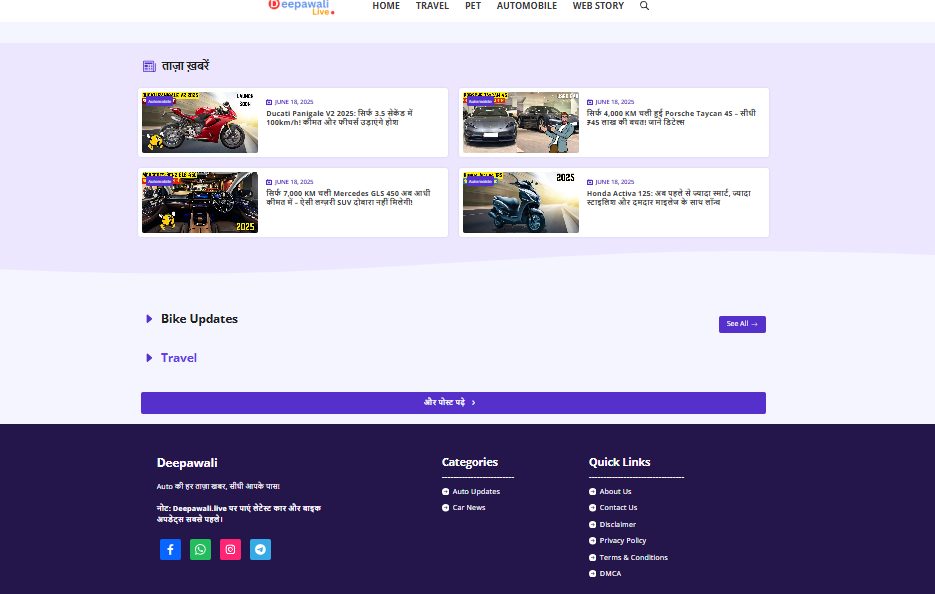Open Disclaimer quick link
935x594 pixels.
[618, 525]
